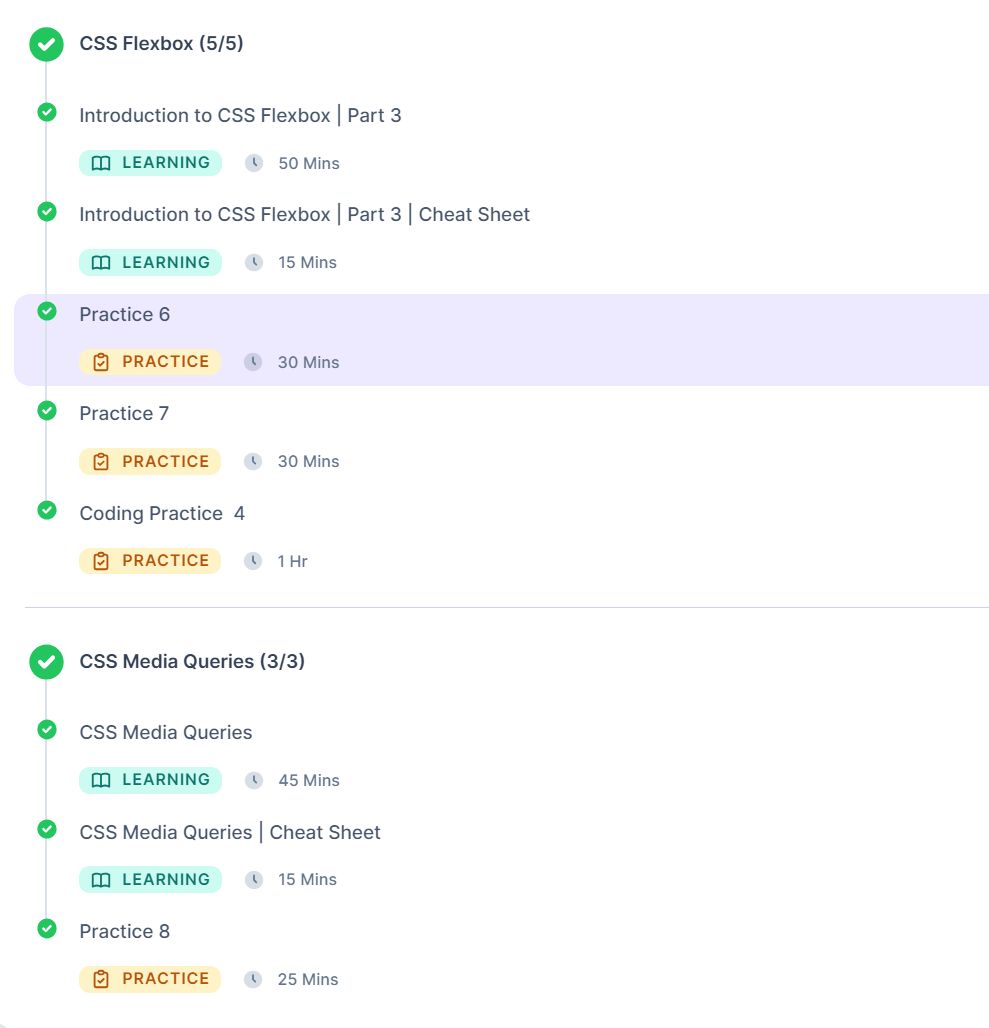
Task: Click the clock icon beside 25 Mins
Action: (254, 979)
